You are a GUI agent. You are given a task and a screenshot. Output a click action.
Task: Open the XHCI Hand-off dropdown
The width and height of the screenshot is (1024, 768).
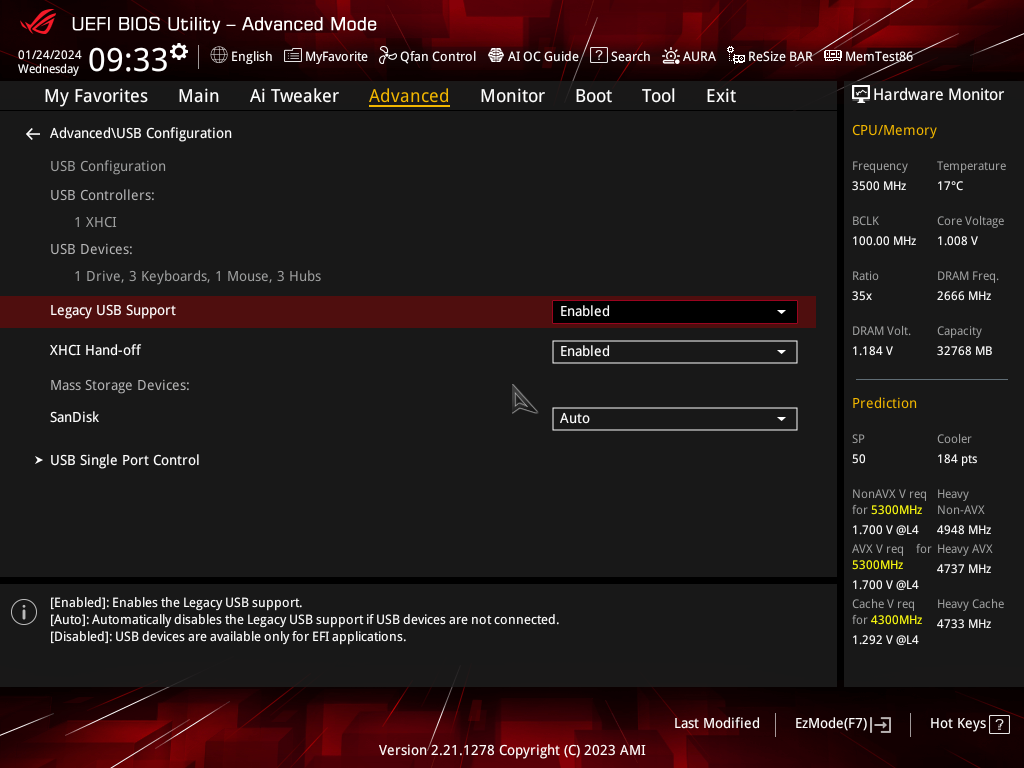click(674, 352)
